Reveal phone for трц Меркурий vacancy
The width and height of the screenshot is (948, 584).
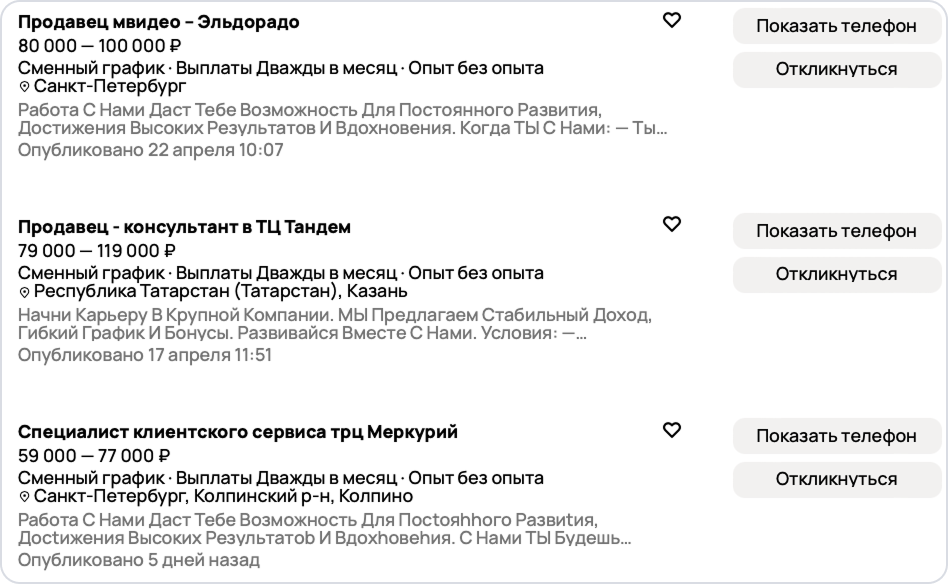(x=836, y=436)
